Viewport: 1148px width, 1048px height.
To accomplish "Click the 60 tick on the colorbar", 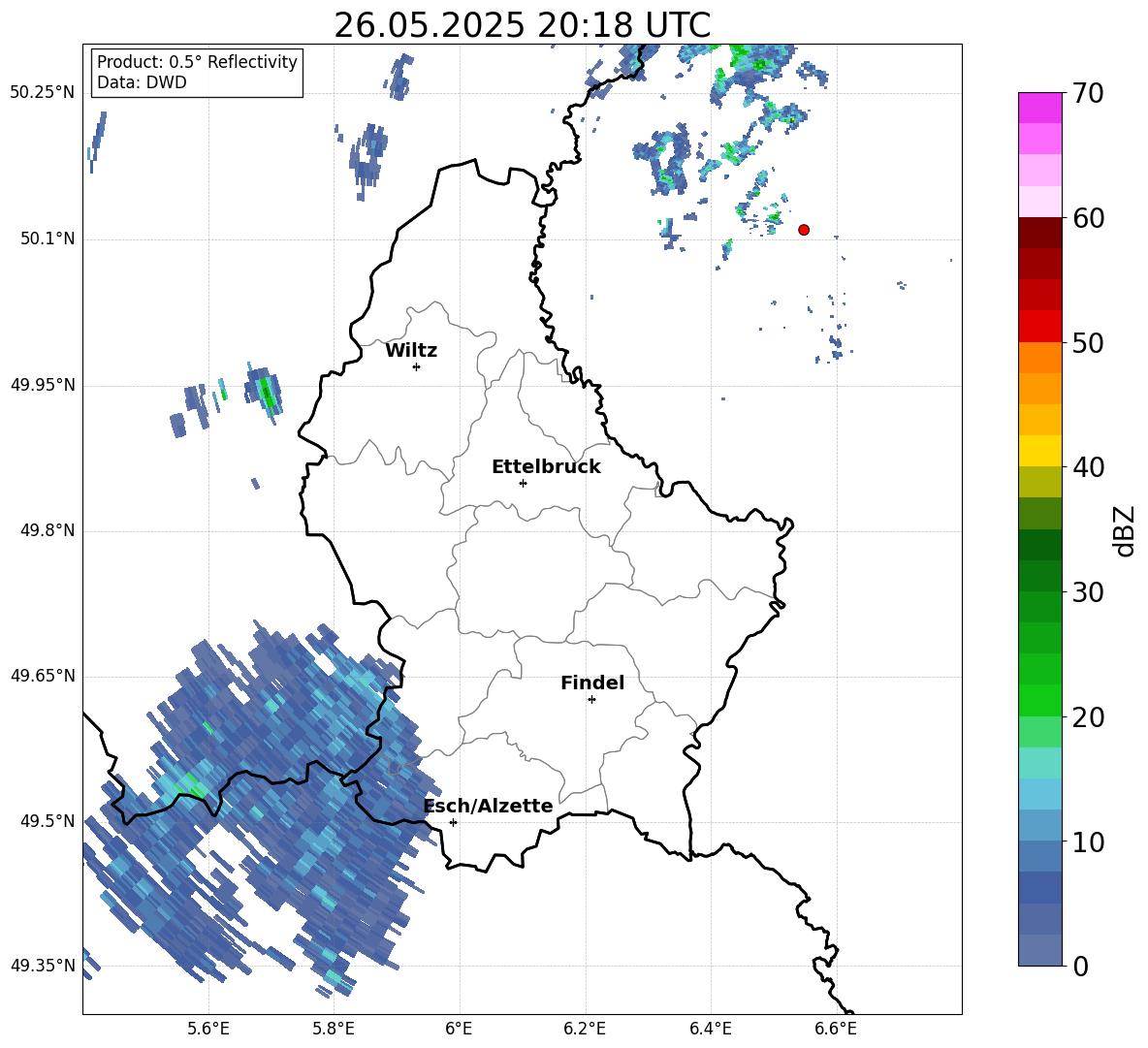I will click(x=1088, y=218).
